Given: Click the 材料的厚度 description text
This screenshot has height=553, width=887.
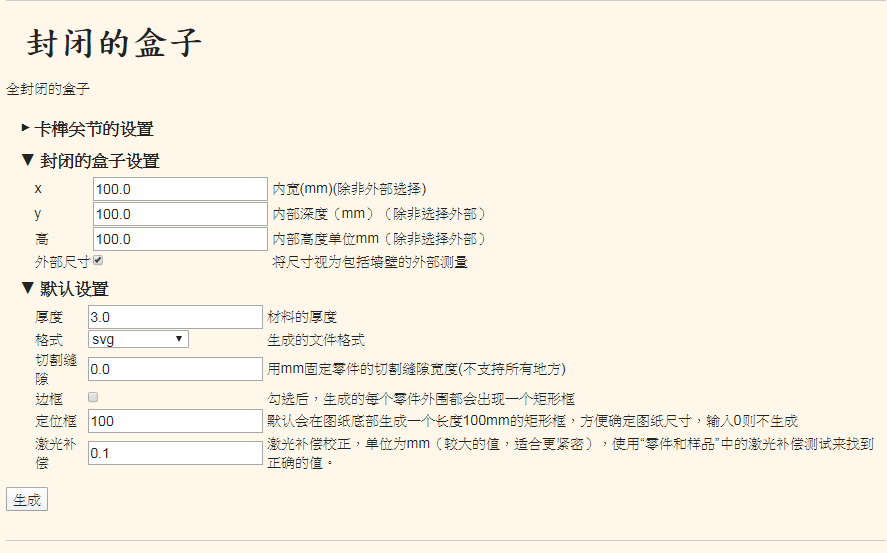Looking at the screenshot, I should pos(302,317).
